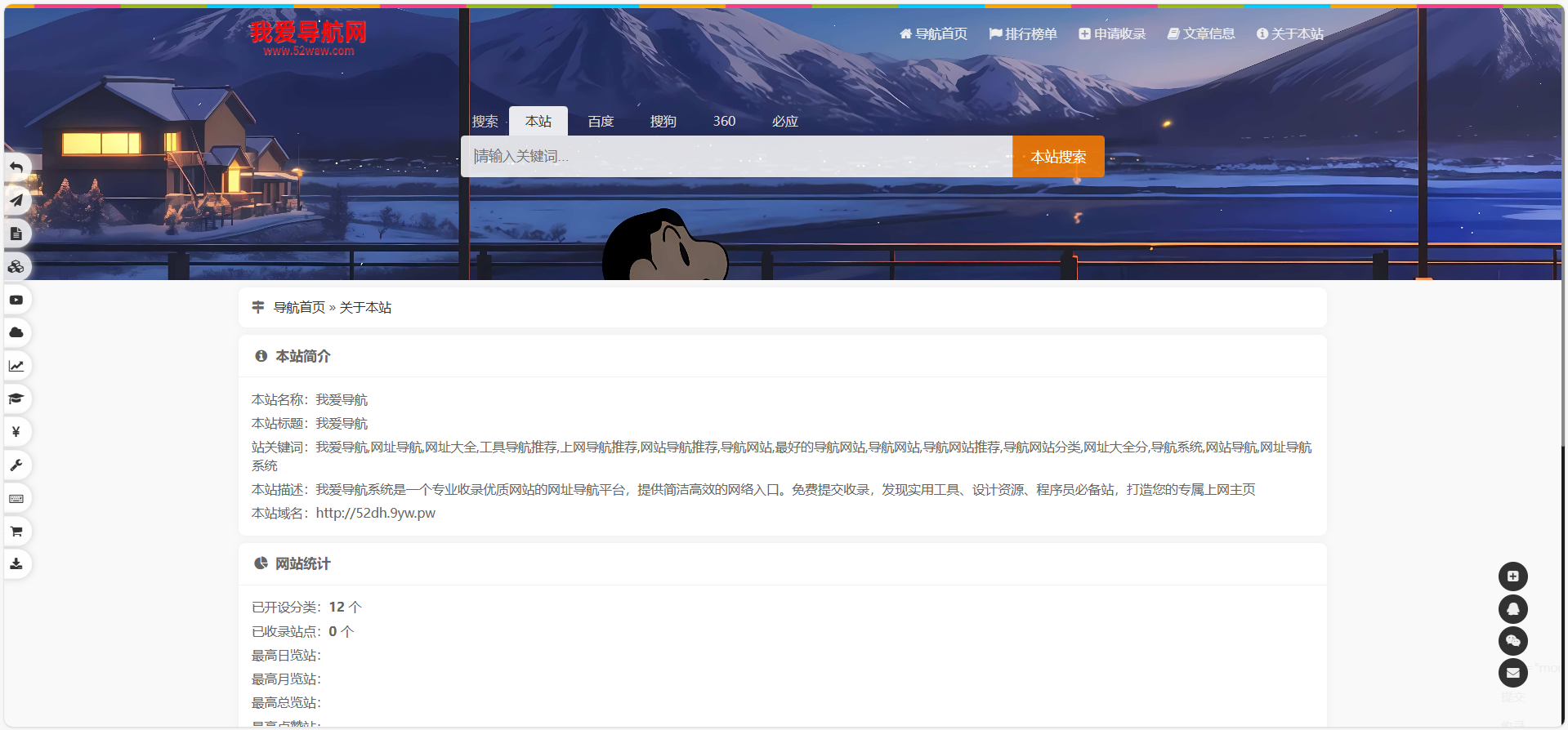Click the WeChat floating button
Screen dimensions: 1568x730
click(x=1512, y=641)
